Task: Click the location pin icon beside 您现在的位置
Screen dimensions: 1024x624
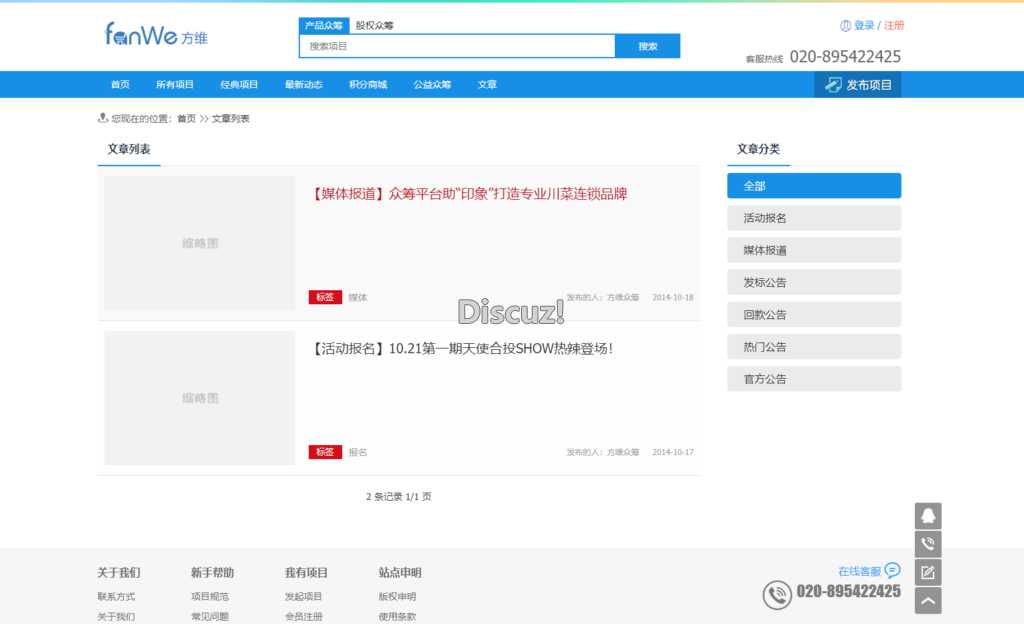Action: point(103,118)
